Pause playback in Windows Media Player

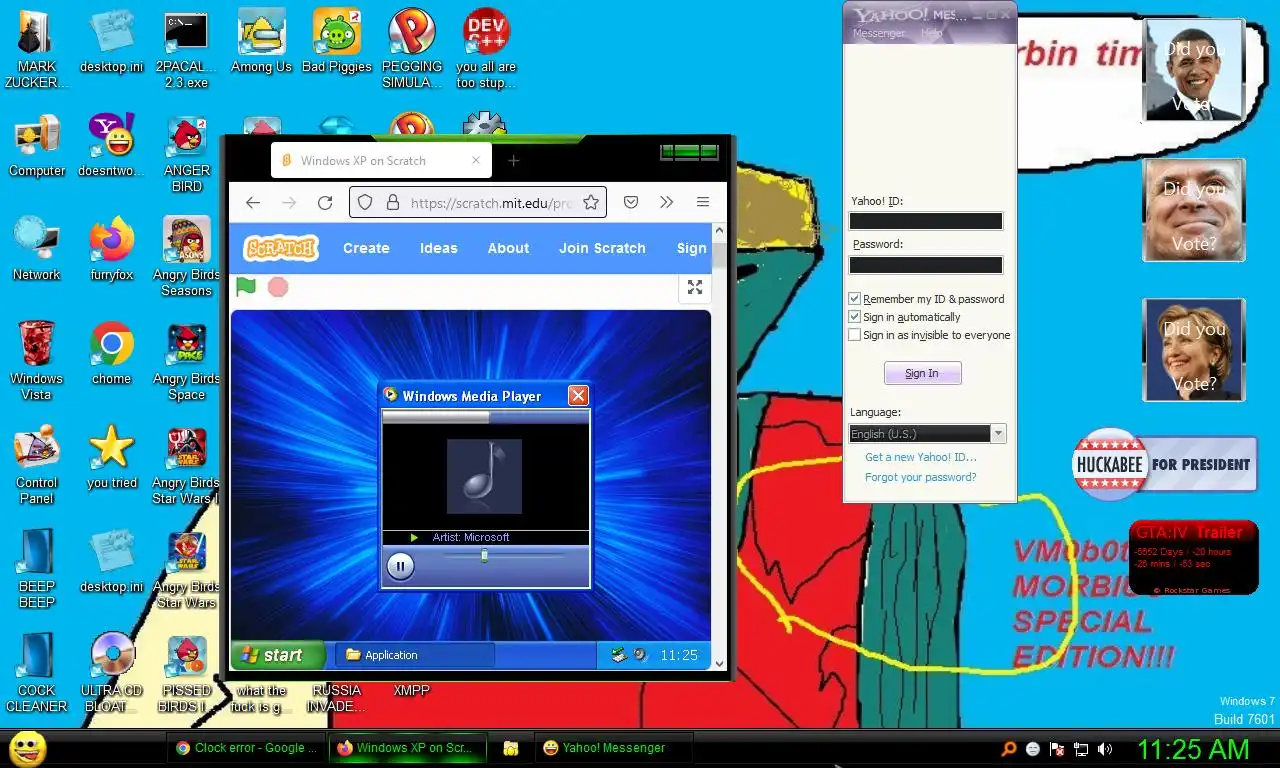tap(400, 567)
